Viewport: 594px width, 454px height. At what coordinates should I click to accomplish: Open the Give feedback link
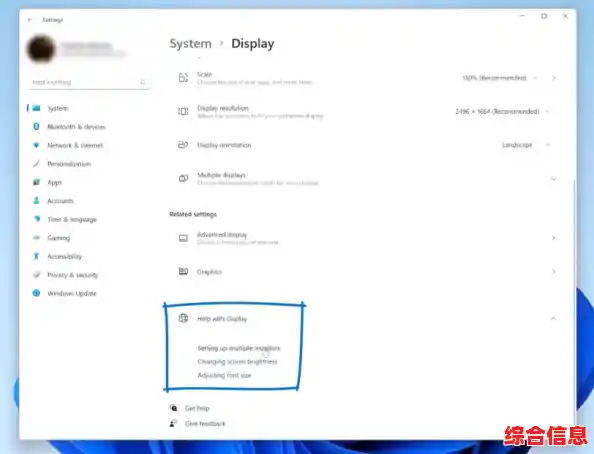pos(205,424)
